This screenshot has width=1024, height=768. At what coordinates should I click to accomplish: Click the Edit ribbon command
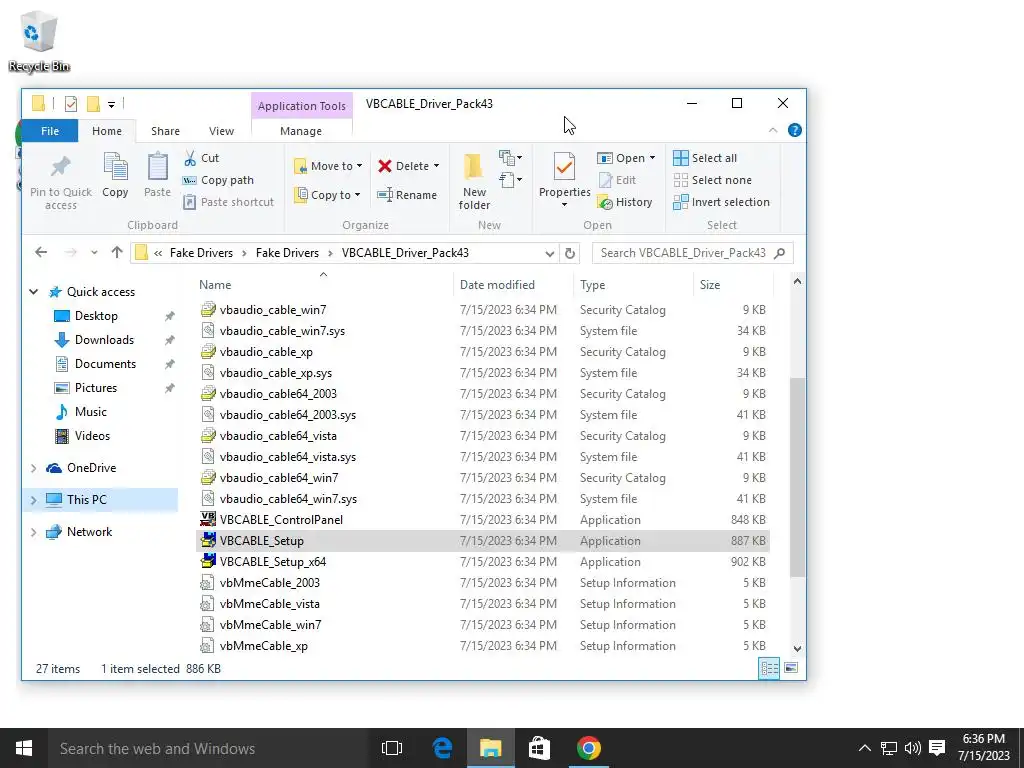(x=617, y=180)
